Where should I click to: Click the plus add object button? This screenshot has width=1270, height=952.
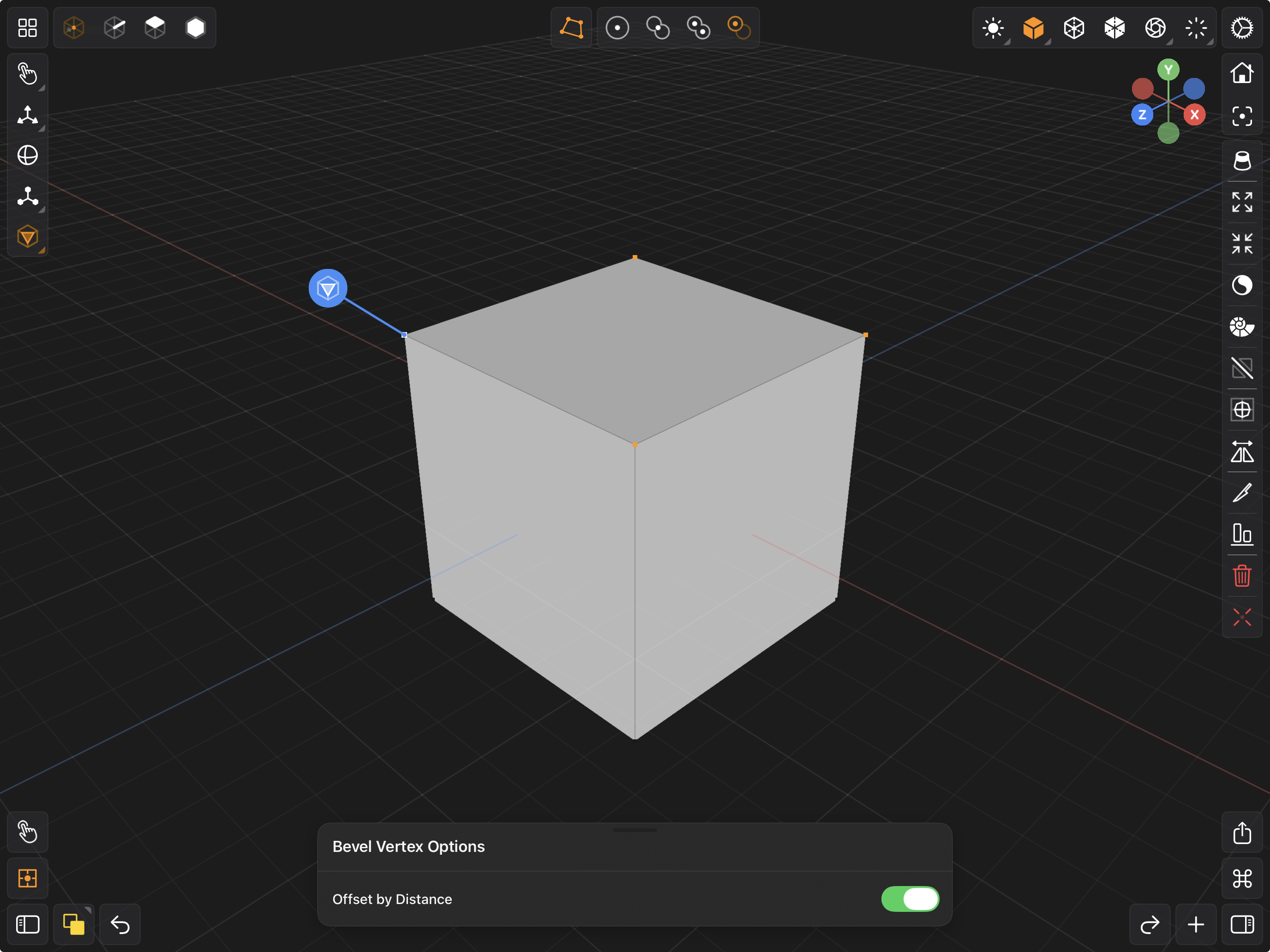click(x=1196, y=924)
